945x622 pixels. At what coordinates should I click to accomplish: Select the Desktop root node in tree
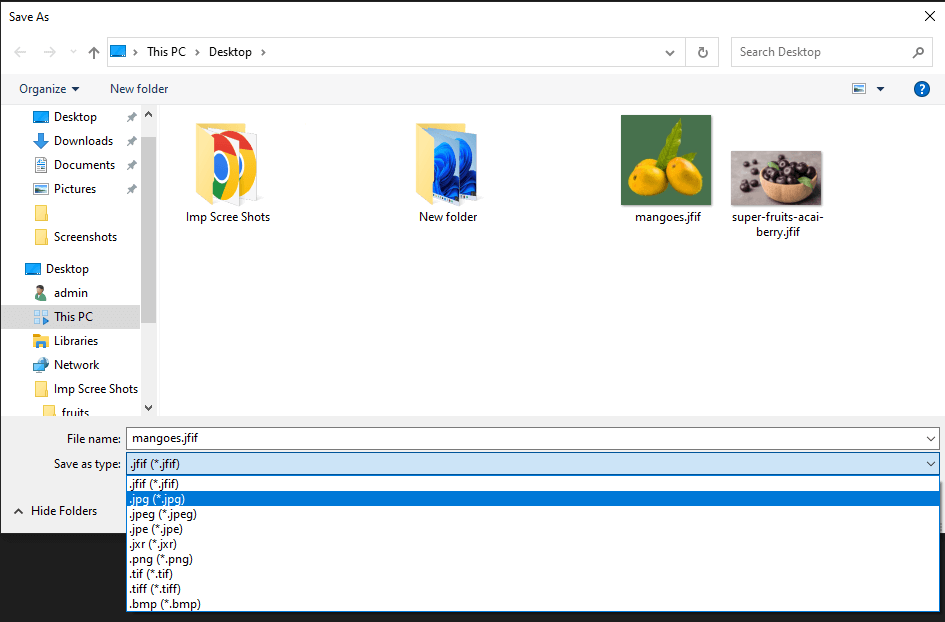point(67,269)
